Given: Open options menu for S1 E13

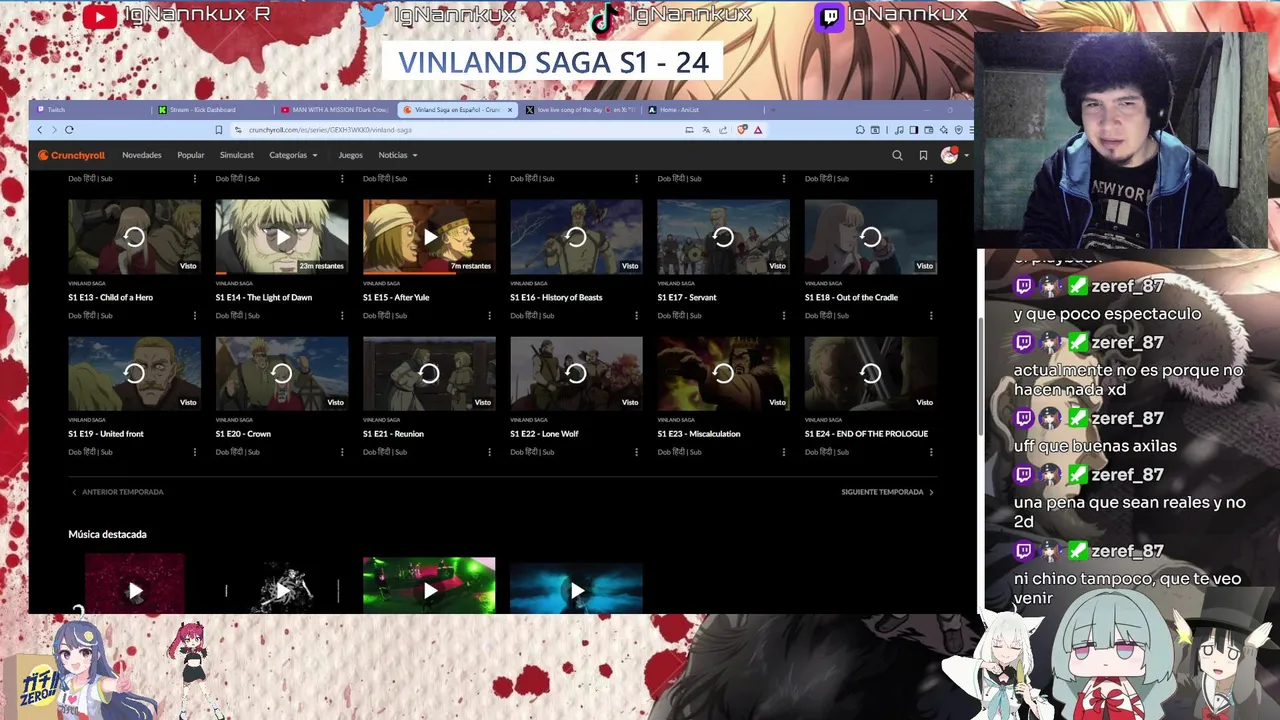Looking at the screenshot, I should (194, 316).
